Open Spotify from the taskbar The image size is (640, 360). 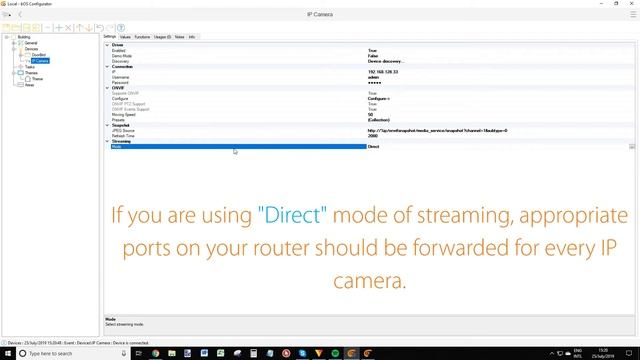(335, 353)
